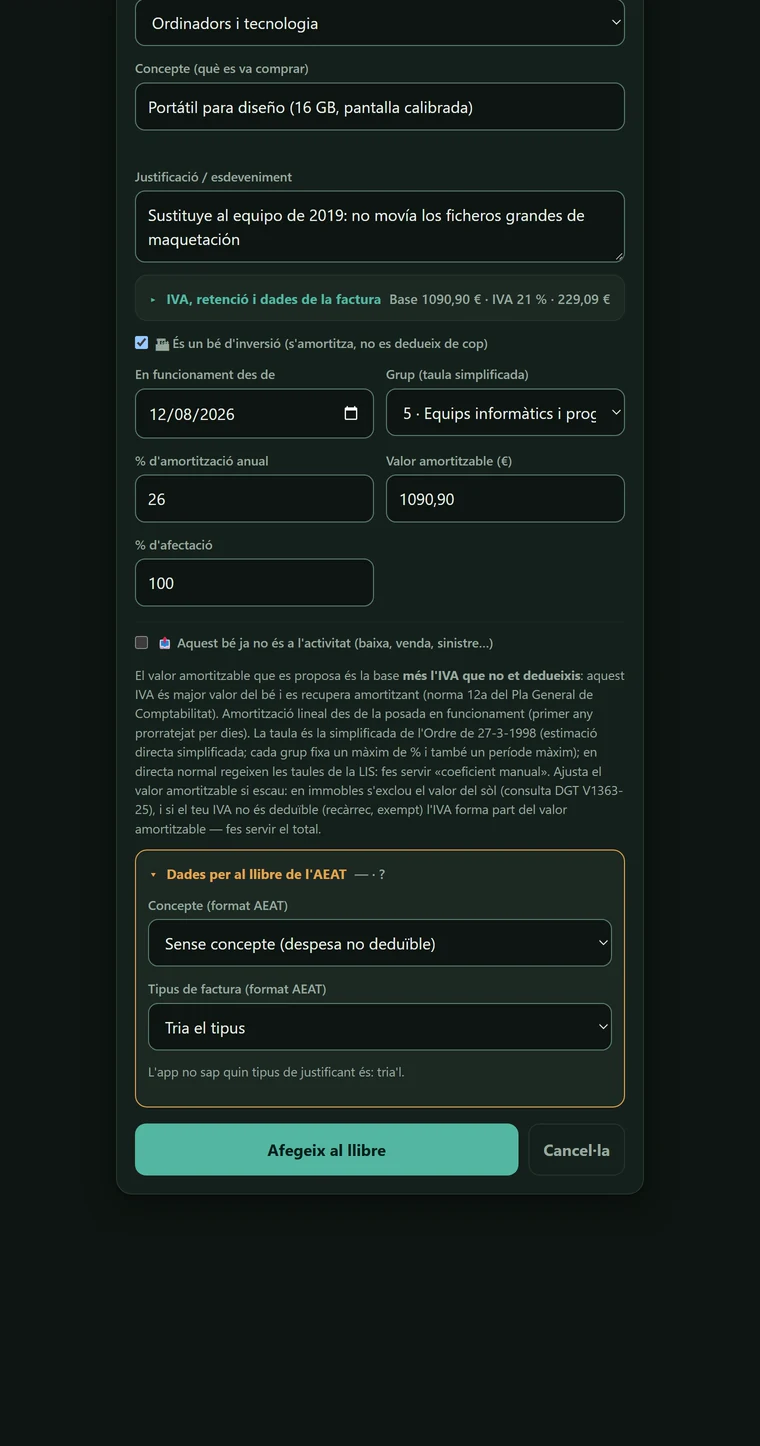
Task: Tick the 'És un bé d'inversió' checkbox
Action: (142, 343)
